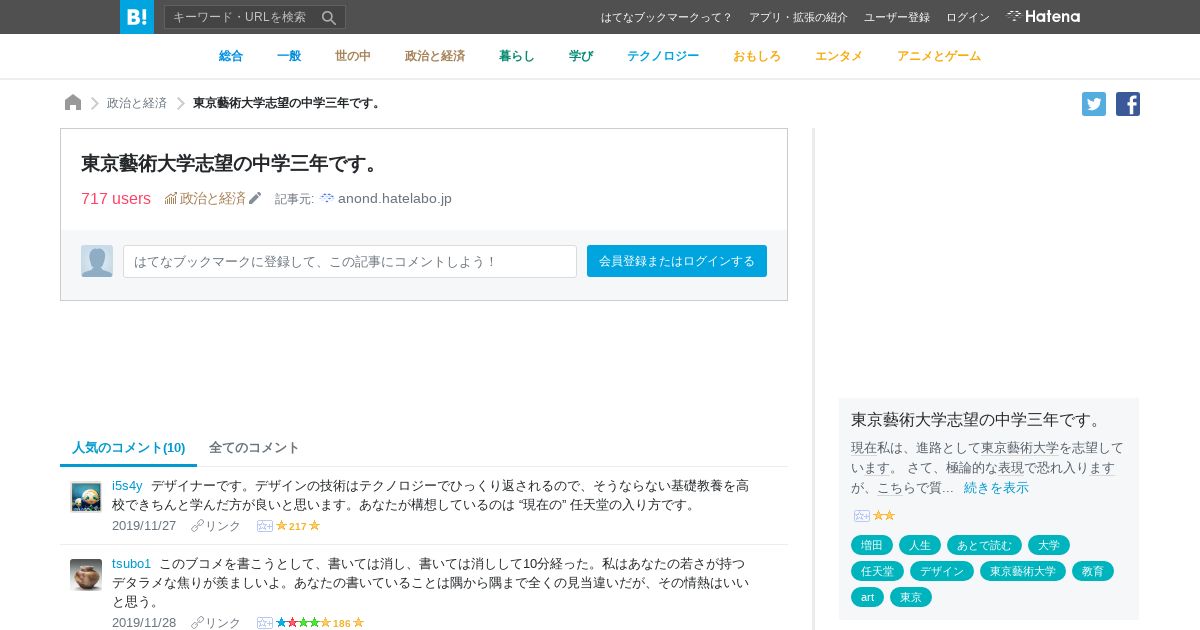Open user tsubo1's profile link

131,563
